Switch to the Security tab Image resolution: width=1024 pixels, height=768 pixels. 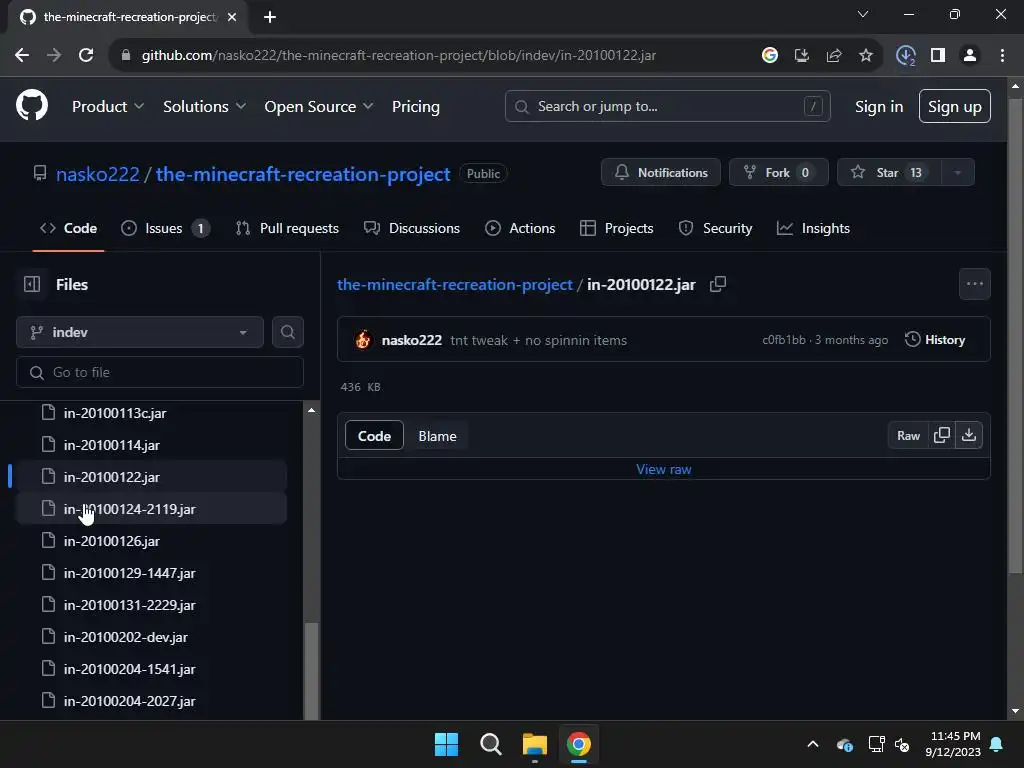[x=716, y=228]
